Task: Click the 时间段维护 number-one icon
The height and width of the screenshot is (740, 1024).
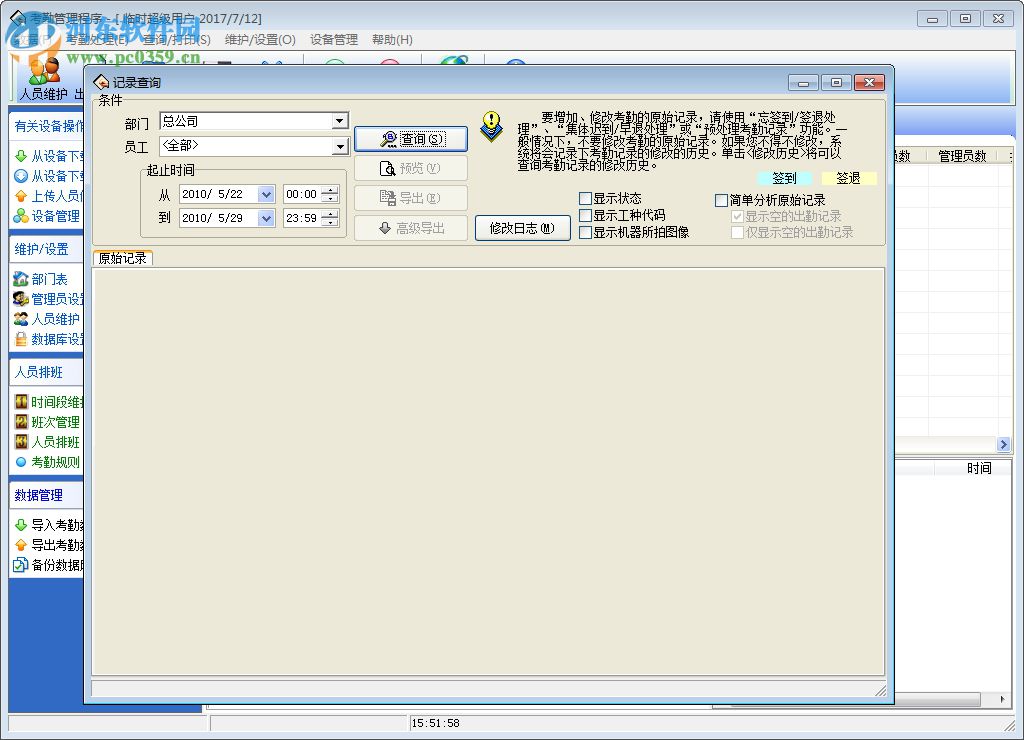Action: [x=21, y=402]
